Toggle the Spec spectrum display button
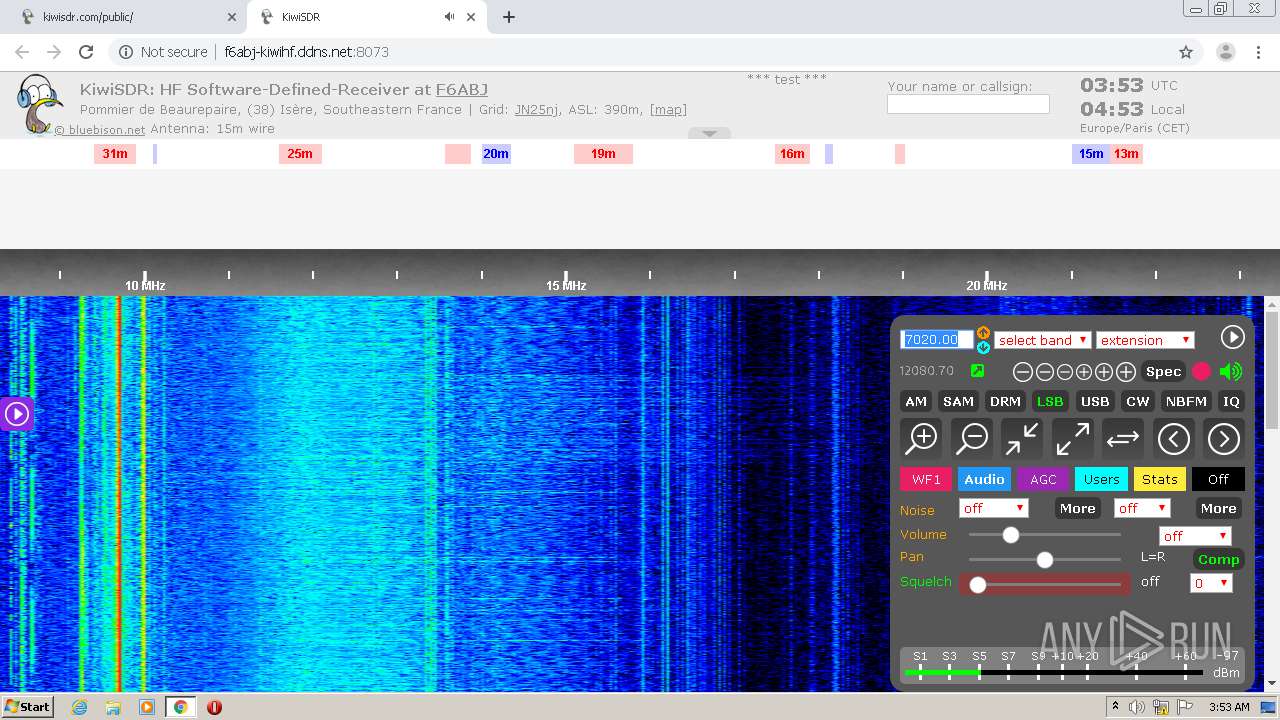1280x720 pixels. [1163, 371]
